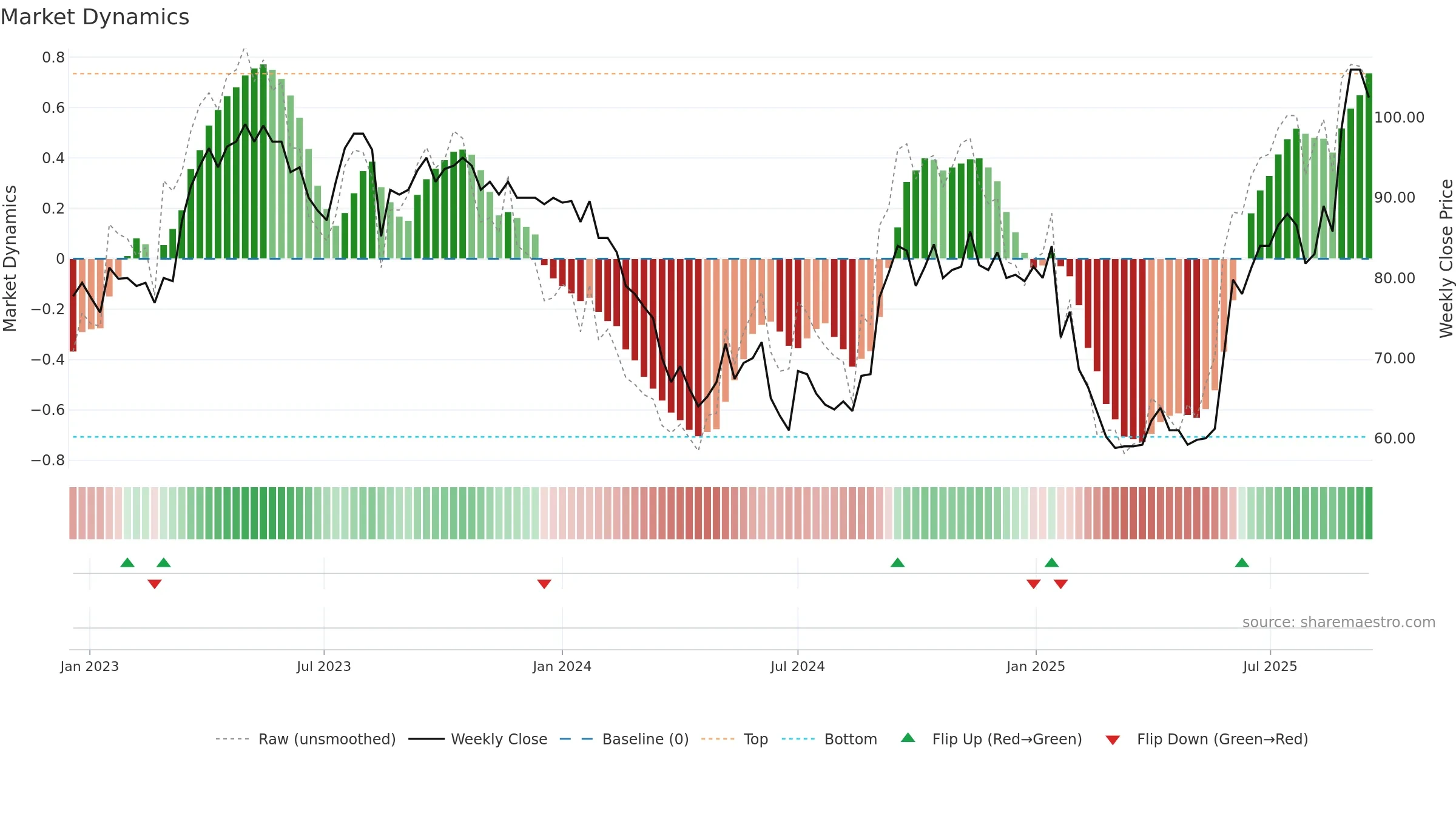
Task: Click the Weekly Close Price axis title
Action: coord(1446,258)
